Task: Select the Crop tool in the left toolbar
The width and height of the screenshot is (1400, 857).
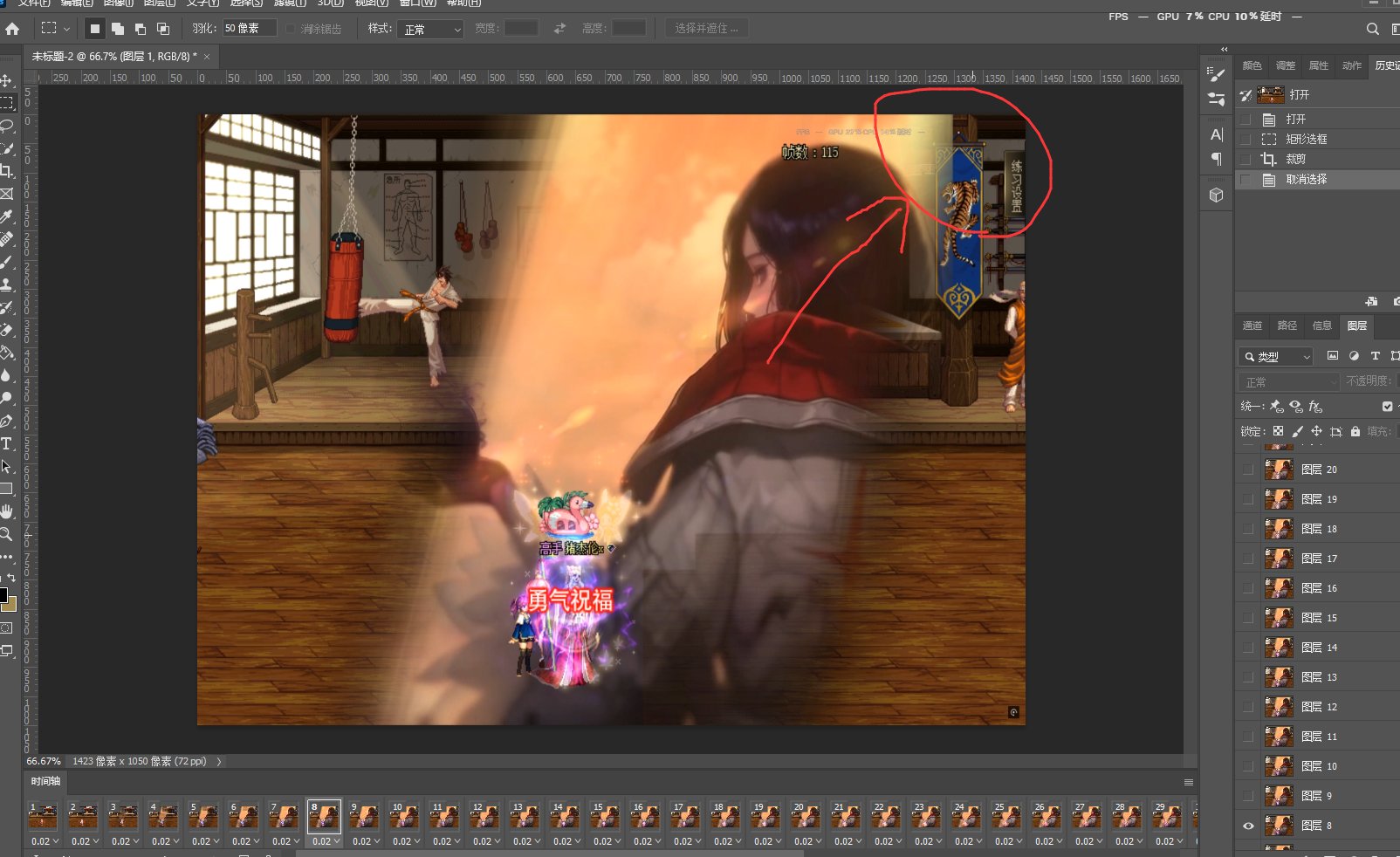Action: coord(6,171)
